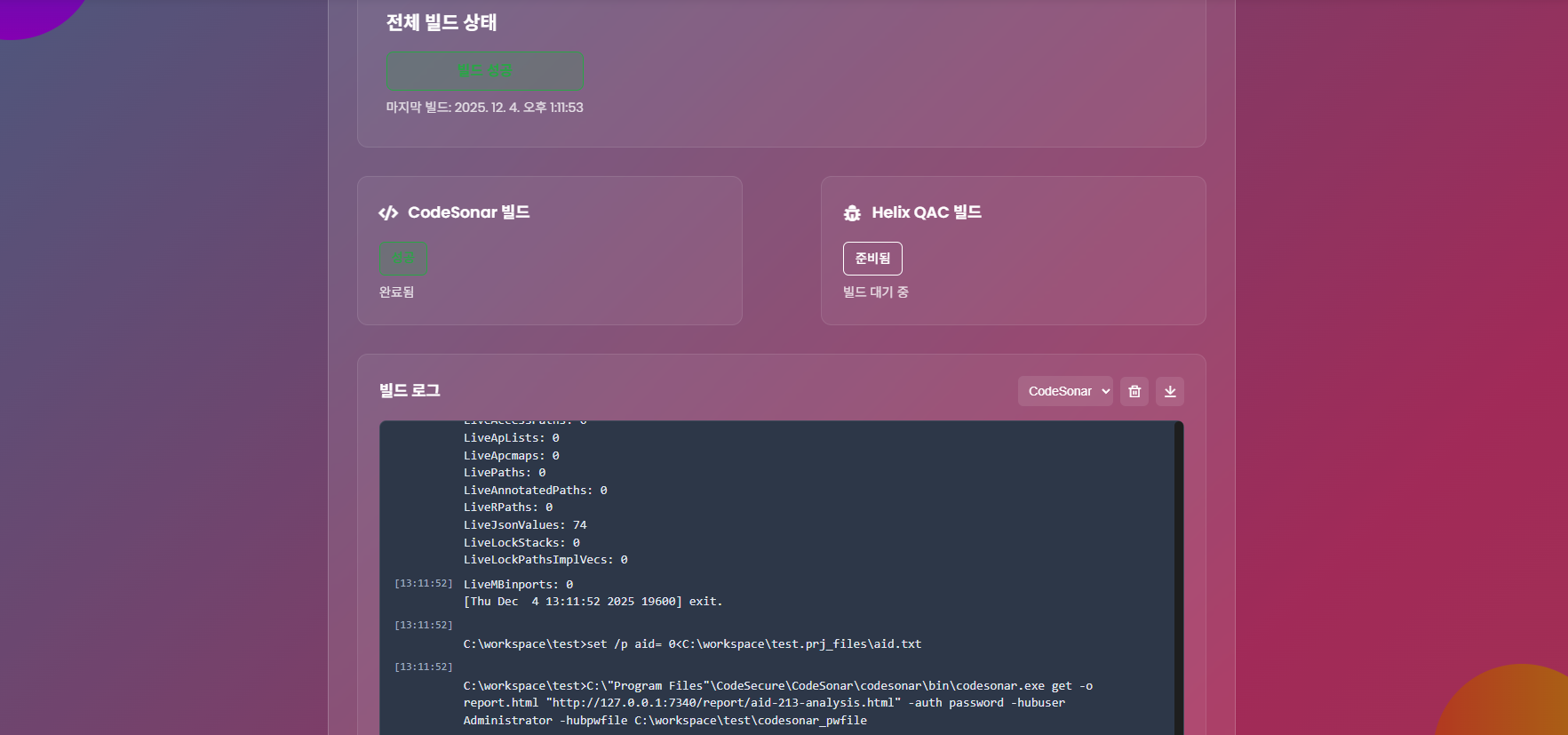Click the 전체 빌드 상태 heading

(x=442, y=22)
